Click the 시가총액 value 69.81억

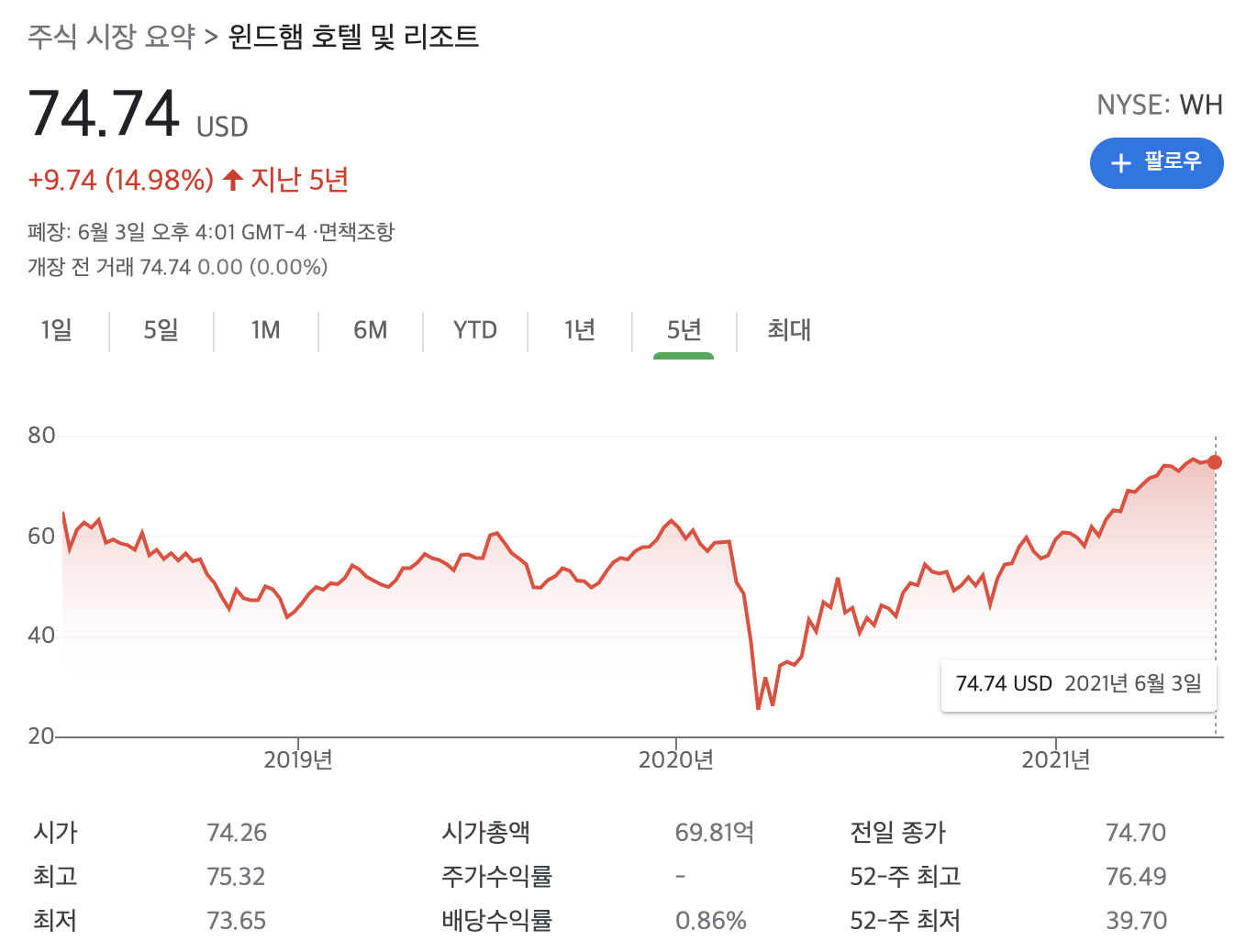pyautogui.click(x=715, y=833)
